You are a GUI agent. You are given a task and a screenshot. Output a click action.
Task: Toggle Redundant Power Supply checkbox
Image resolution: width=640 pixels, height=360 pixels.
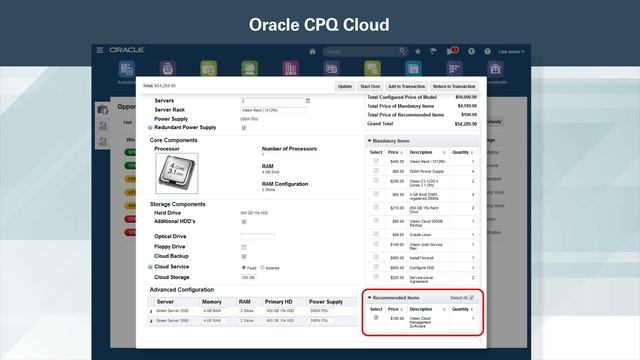pos(244,128)
